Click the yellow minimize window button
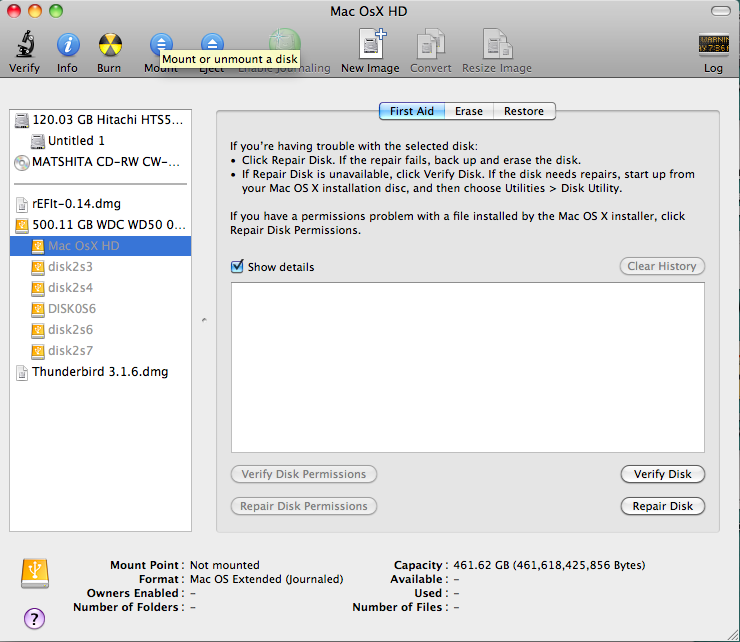 click(35, 11)
